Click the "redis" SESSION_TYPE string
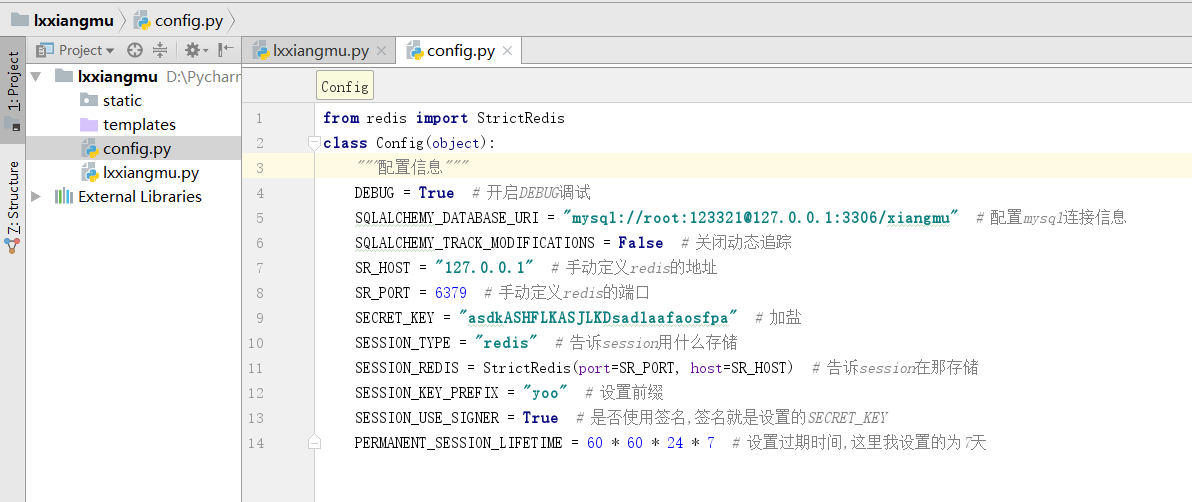The image size is (1192, 502). [506, 343]
